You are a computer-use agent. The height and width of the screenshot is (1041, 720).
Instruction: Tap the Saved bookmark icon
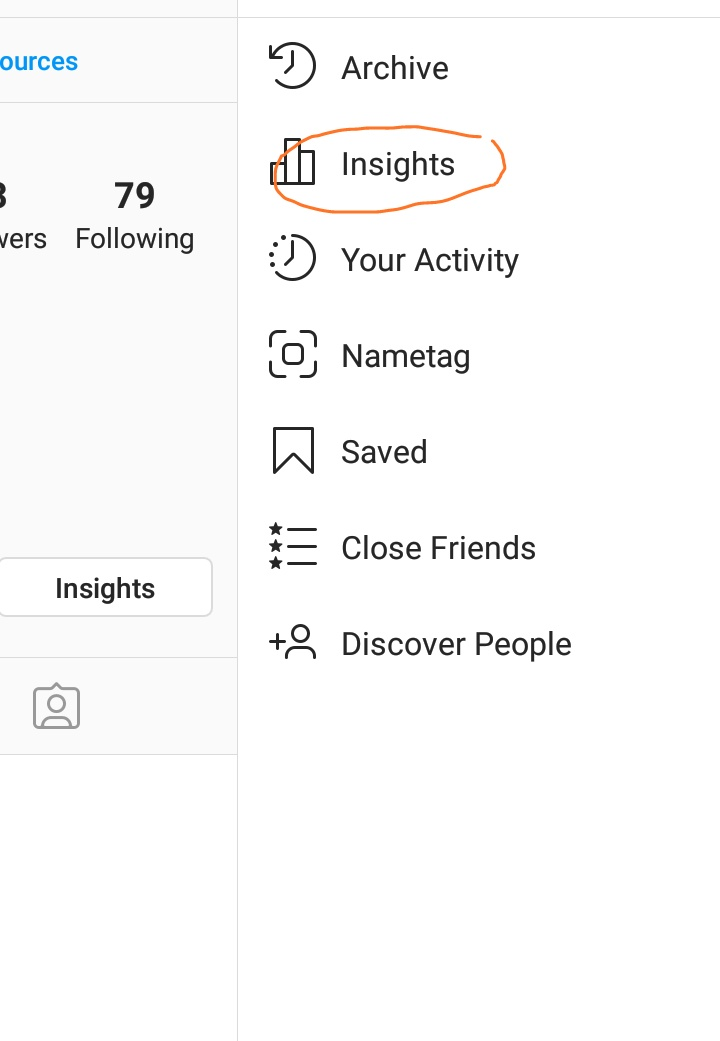(x=293, y=450)
